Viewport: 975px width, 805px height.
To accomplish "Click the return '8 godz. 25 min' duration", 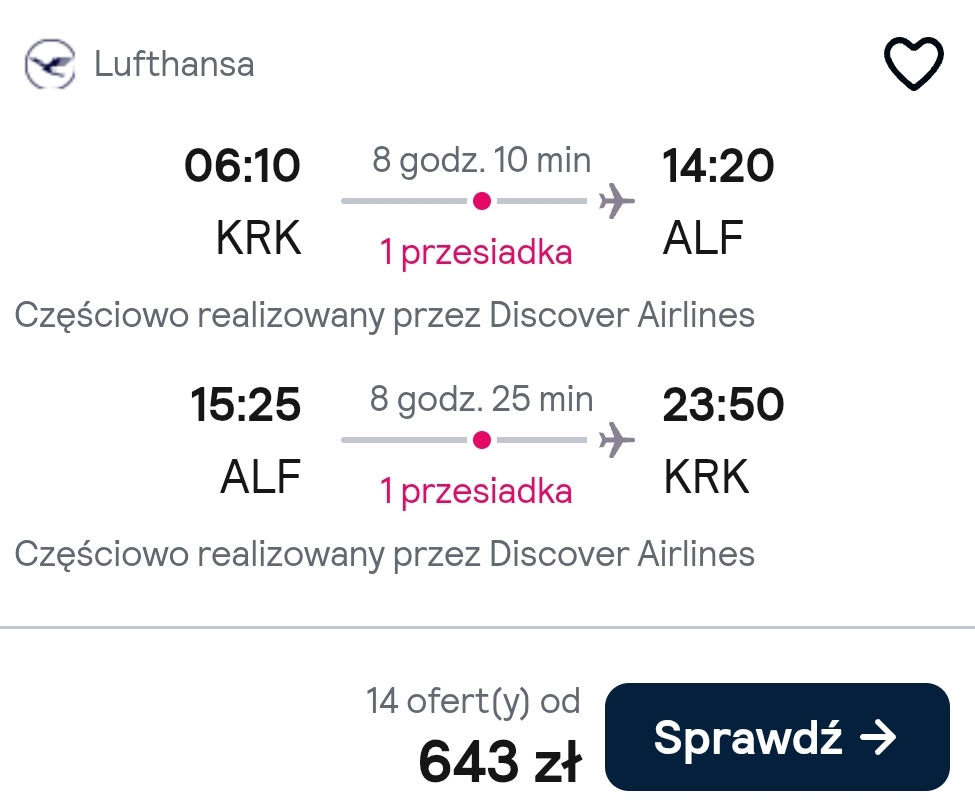I will tap(481, 399).
